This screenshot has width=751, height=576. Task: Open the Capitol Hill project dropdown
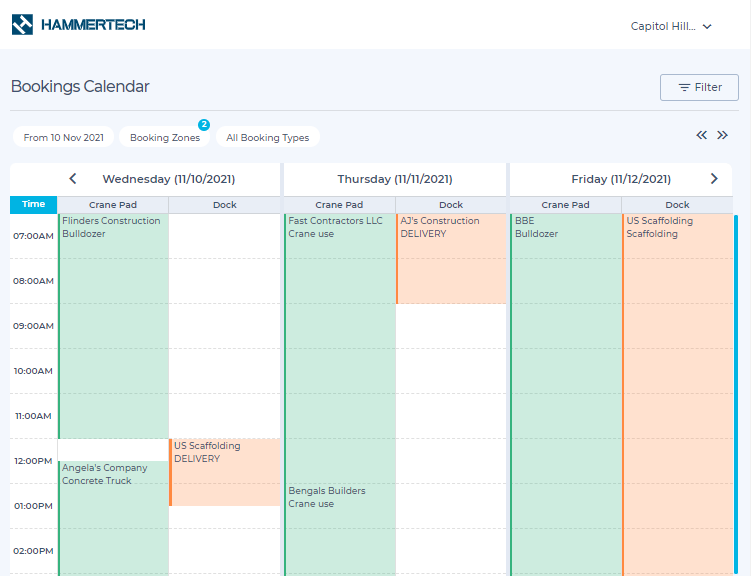pyautogui.click(x=671, y=27)
